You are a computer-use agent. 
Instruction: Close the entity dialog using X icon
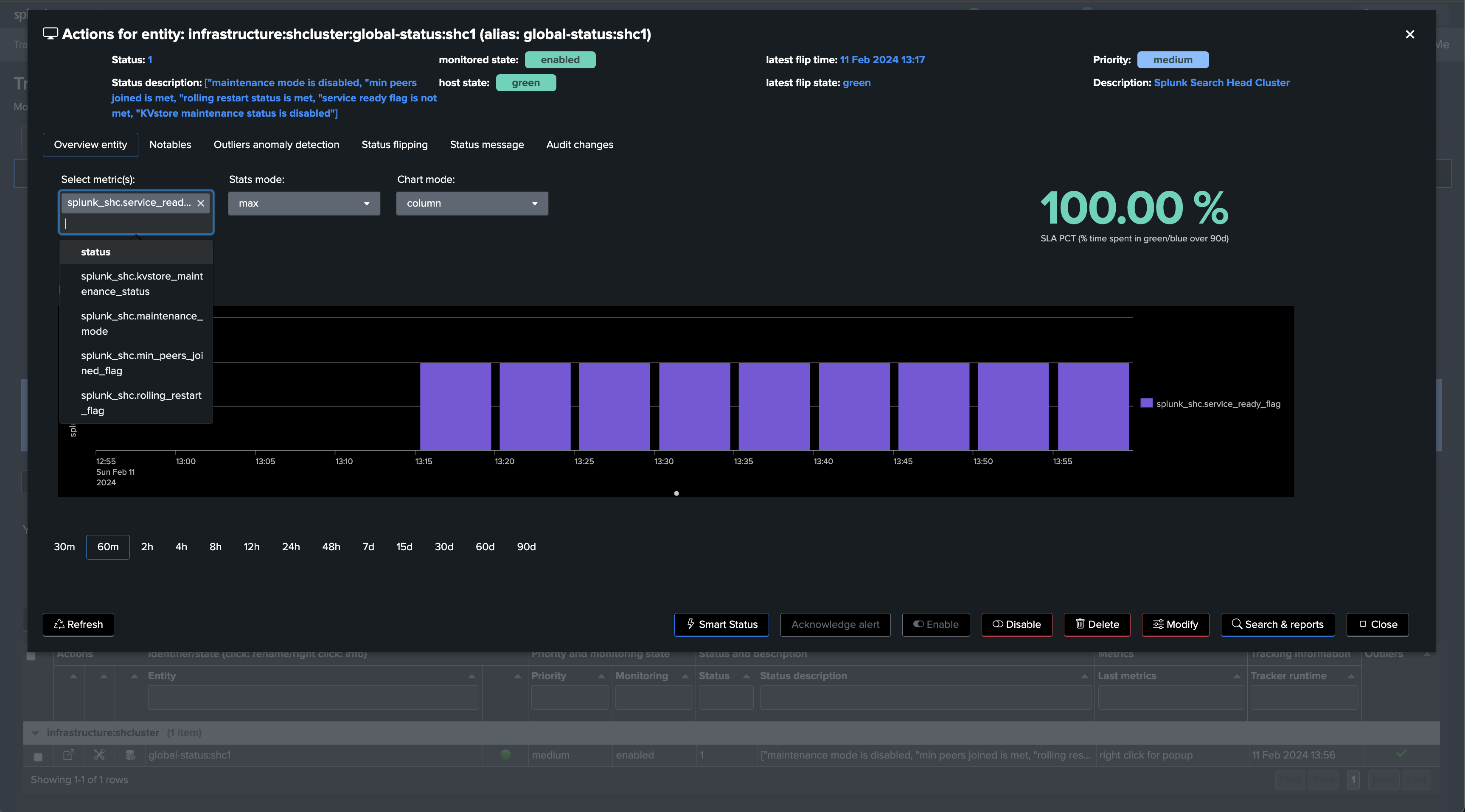(1410, 34)
